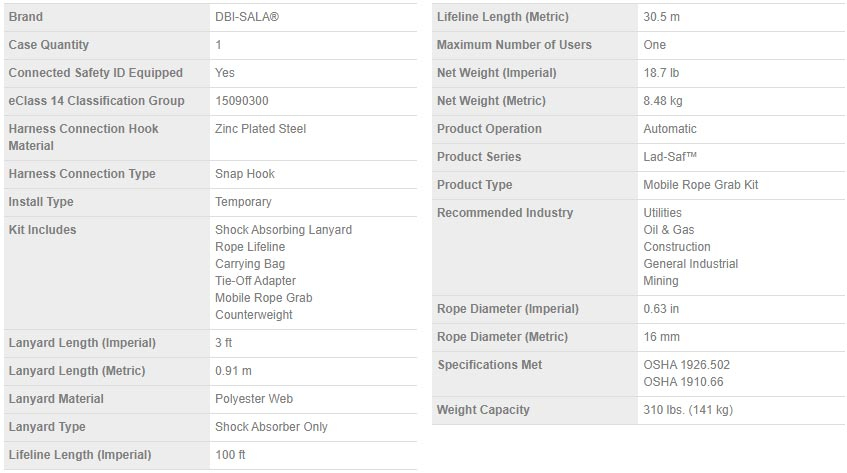Click the 30.5 m lifeline length value
Screen dimensions: 847x473
pos(662,17)
